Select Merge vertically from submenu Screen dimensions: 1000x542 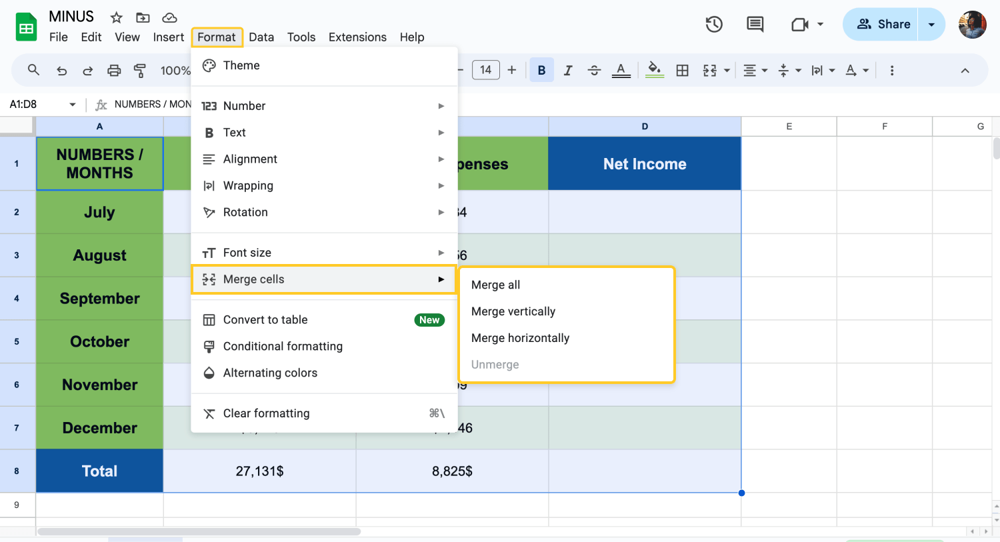point(513,311)
